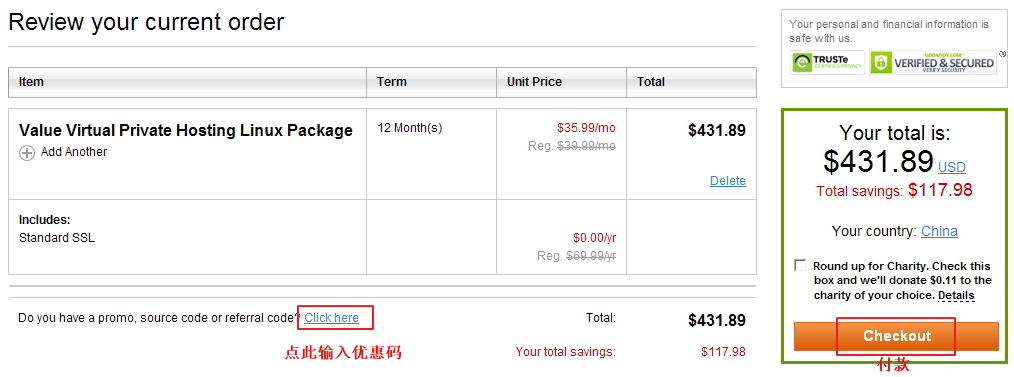Screen dimensions: 1014x377
Task: Click the Standard SSL included item
Action: point(57,238)
